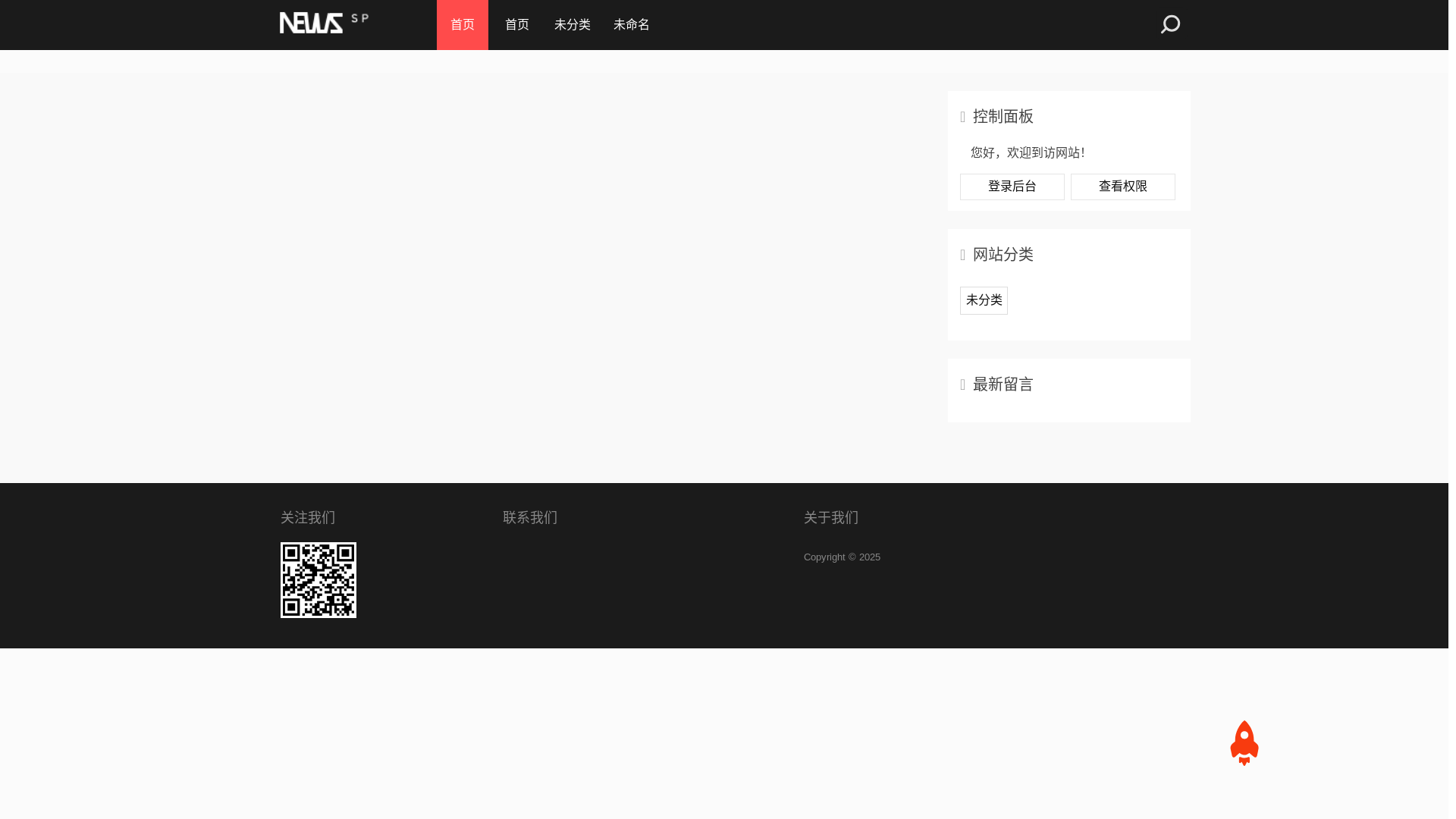
Task: Open the 未命名 navigation menu item
Action: pyautogui.click(x=632, y=25)
